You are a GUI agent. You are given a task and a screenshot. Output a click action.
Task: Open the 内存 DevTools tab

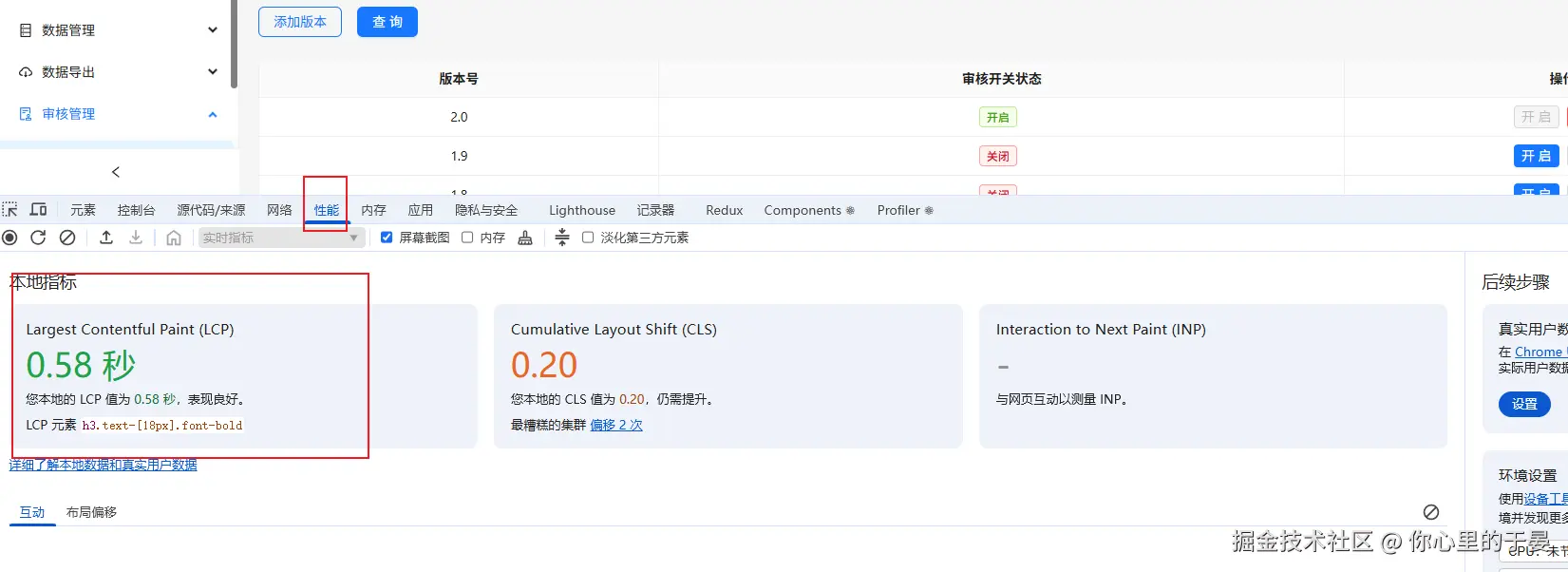(x=373, y=210)
